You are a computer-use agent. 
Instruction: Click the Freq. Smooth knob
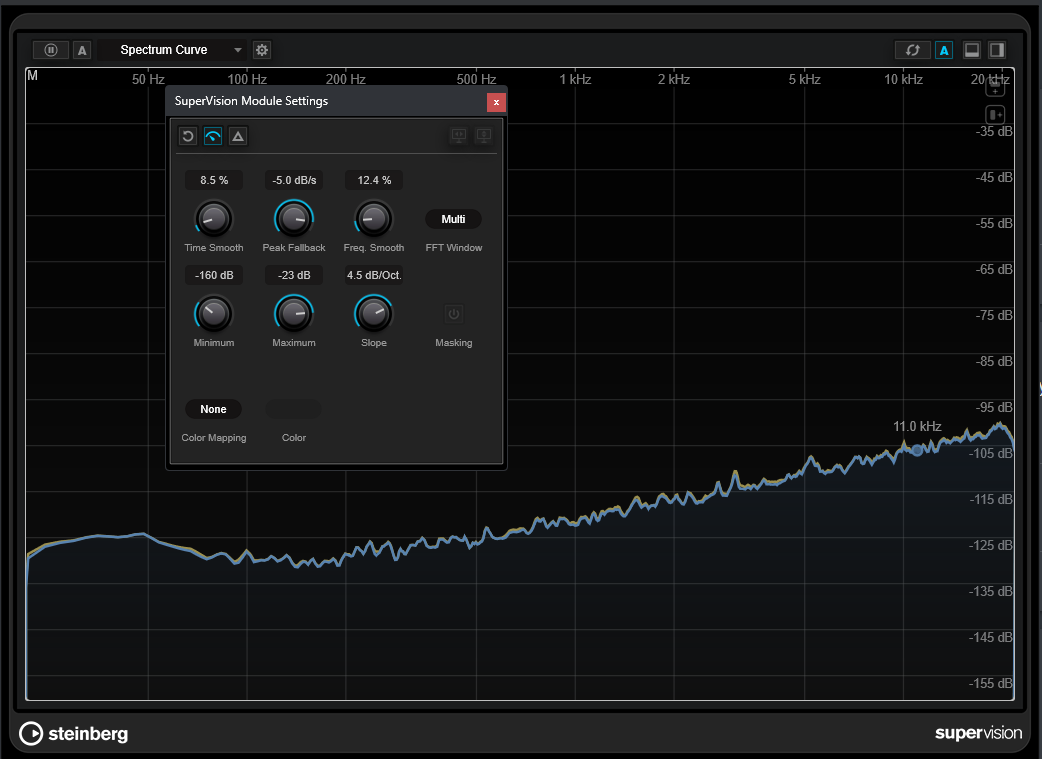click(373, 218)
